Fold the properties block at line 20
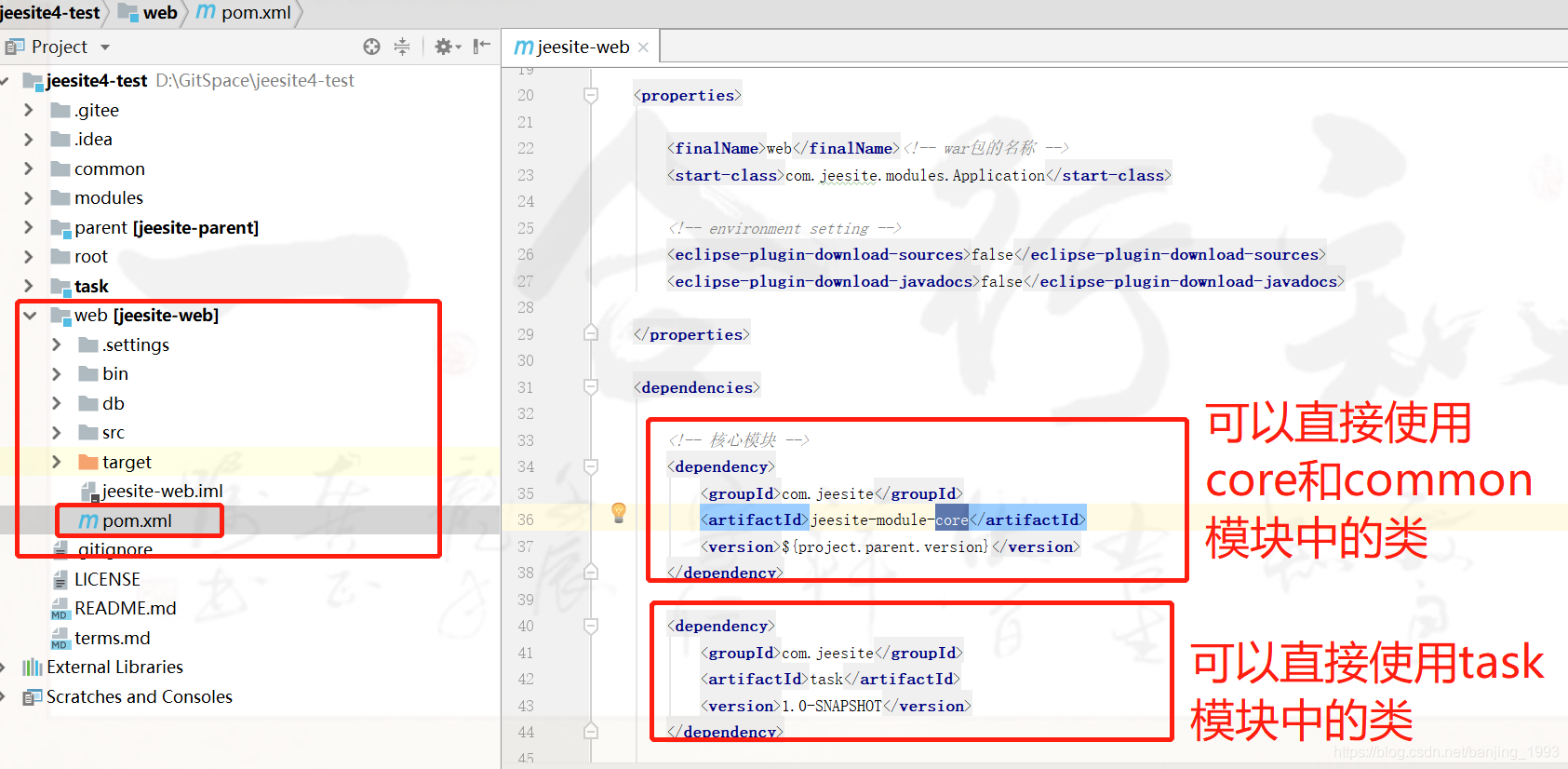Image resolution: width=1568 pixels, height=769 pixels. pyautogui.click(x=591, y=95)
